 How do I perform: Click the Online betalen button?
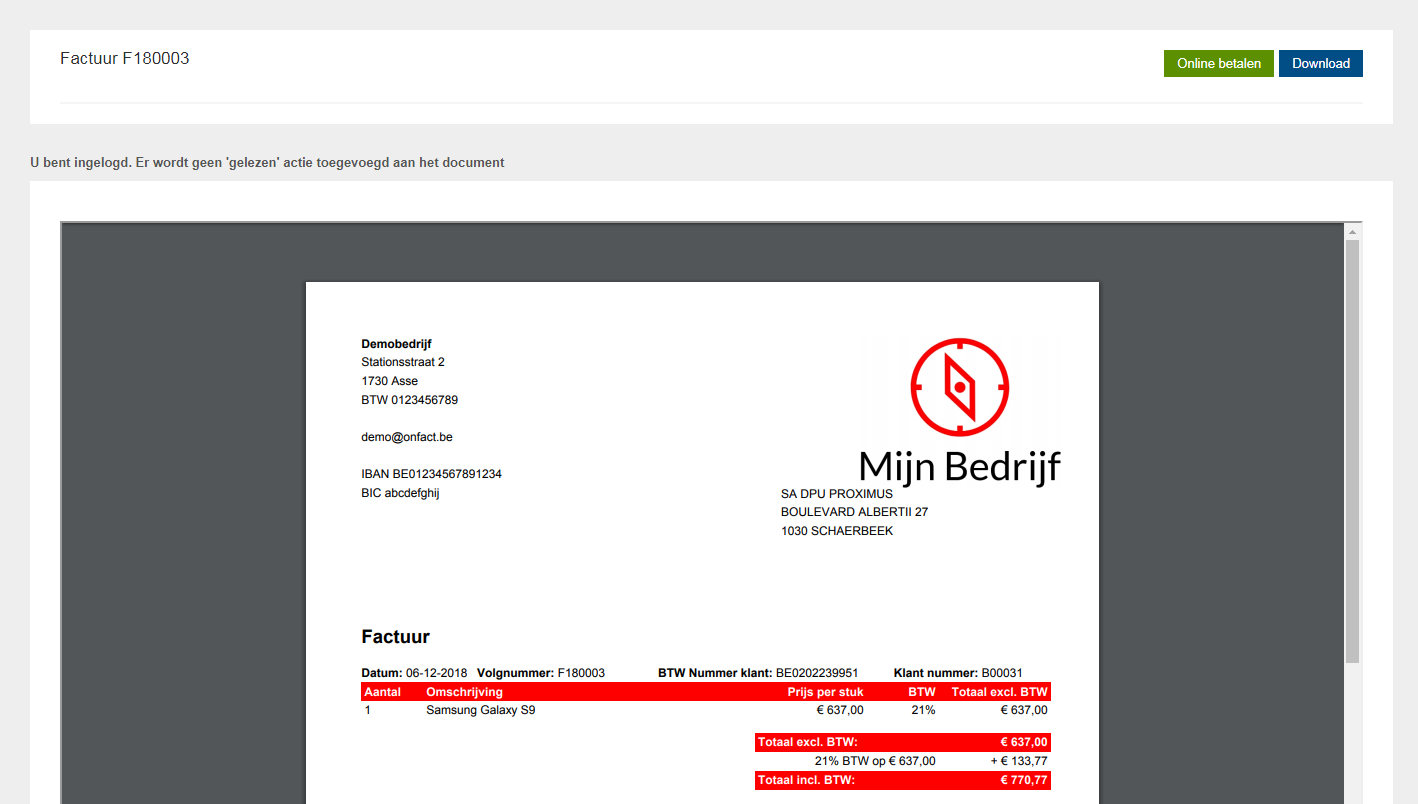[1218, 63]
